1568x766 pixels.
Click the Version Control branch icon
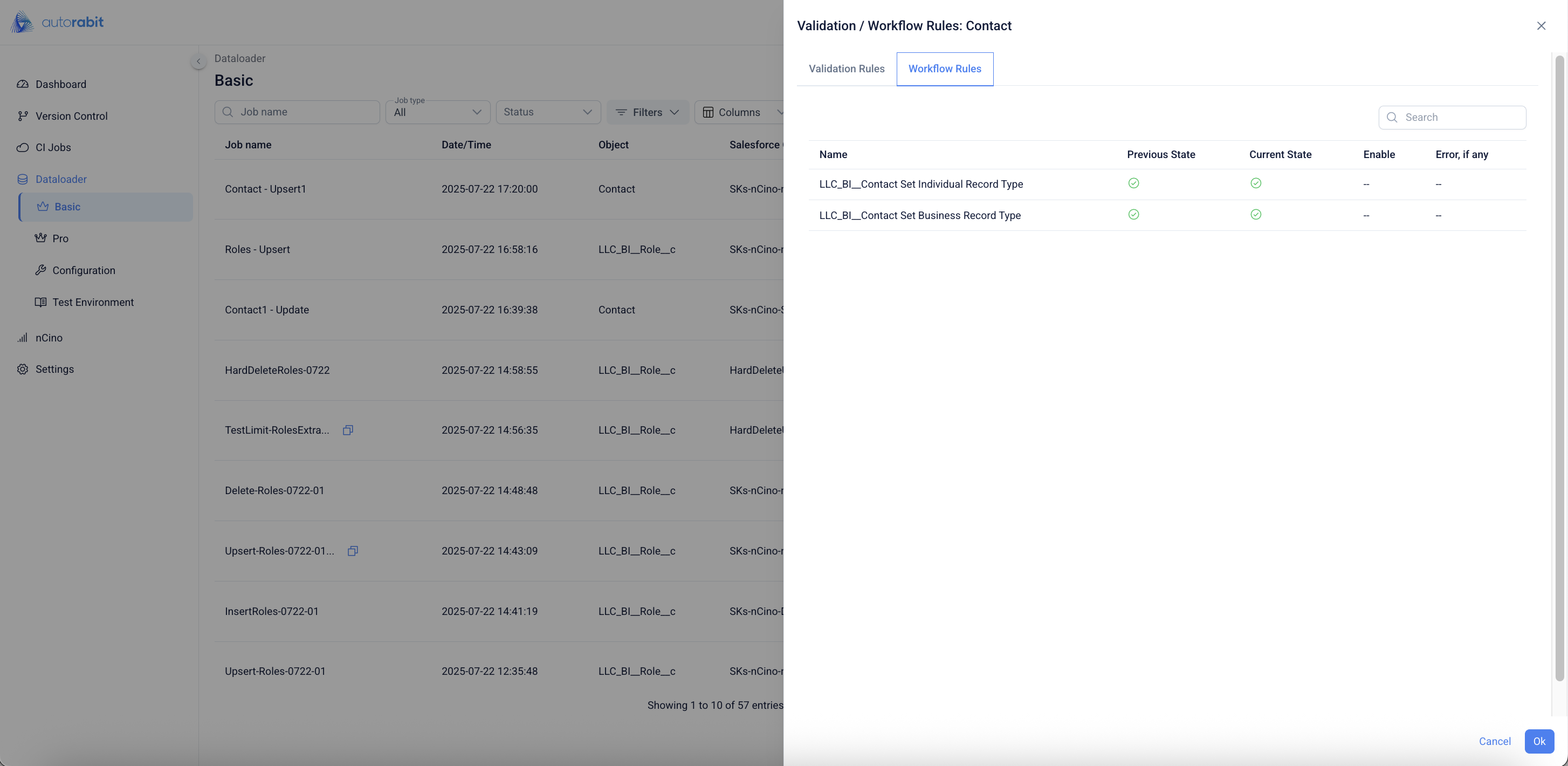point(23,115)
